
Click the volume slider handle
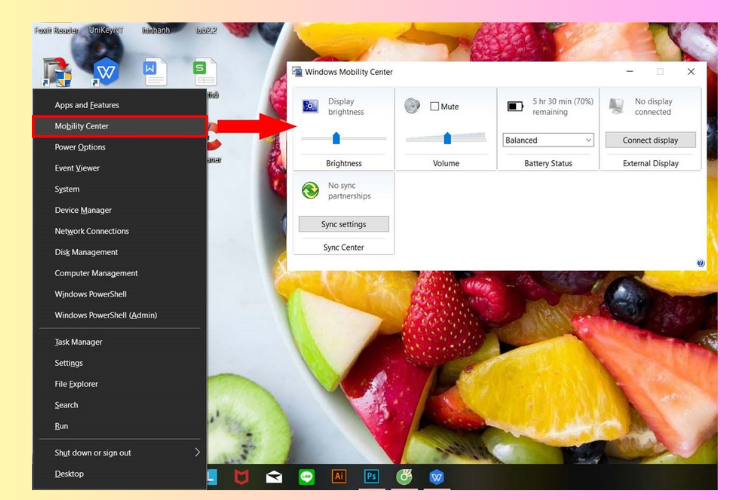click(447, 138)
